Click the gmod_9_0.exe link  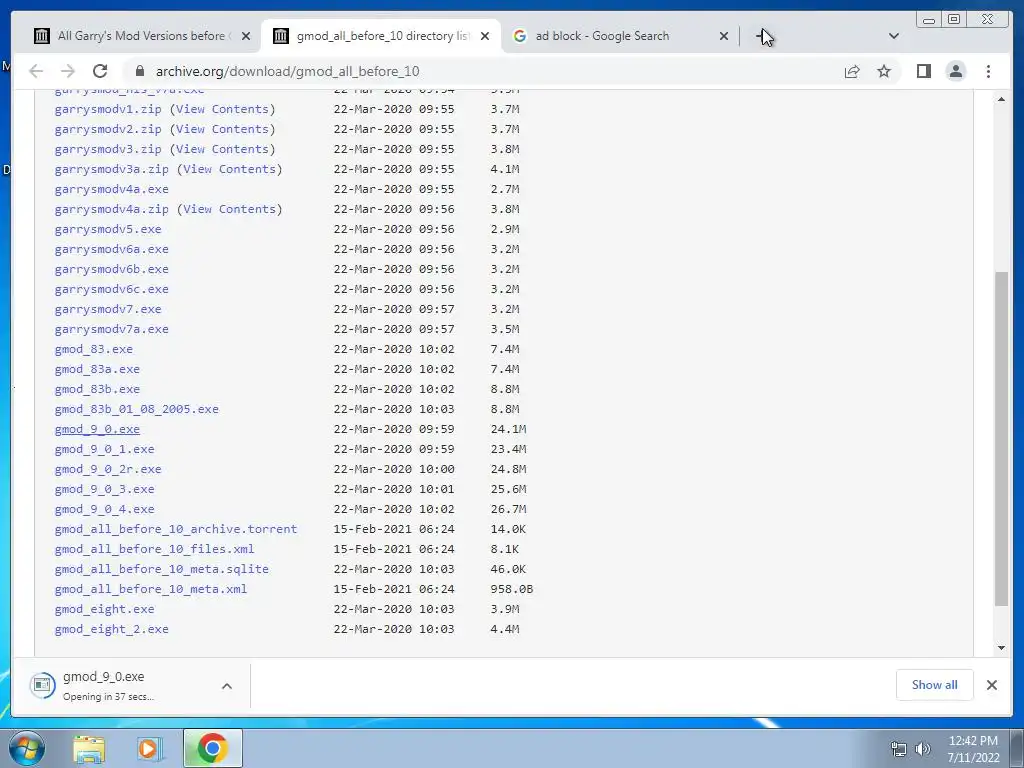(97, 429)
